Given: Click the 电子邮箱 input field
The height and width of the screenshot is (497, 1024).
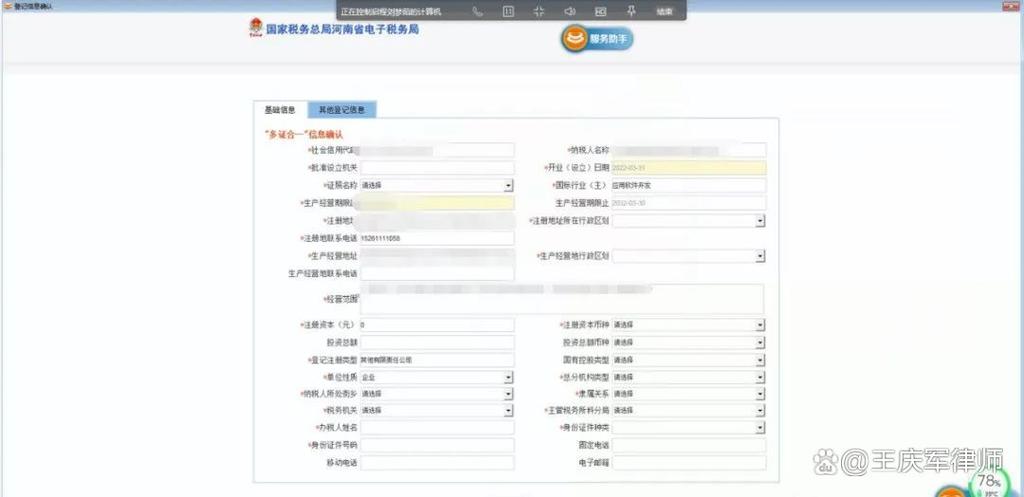Looking at the screenshot, I should pyautogui.click(x=689, y=462).
